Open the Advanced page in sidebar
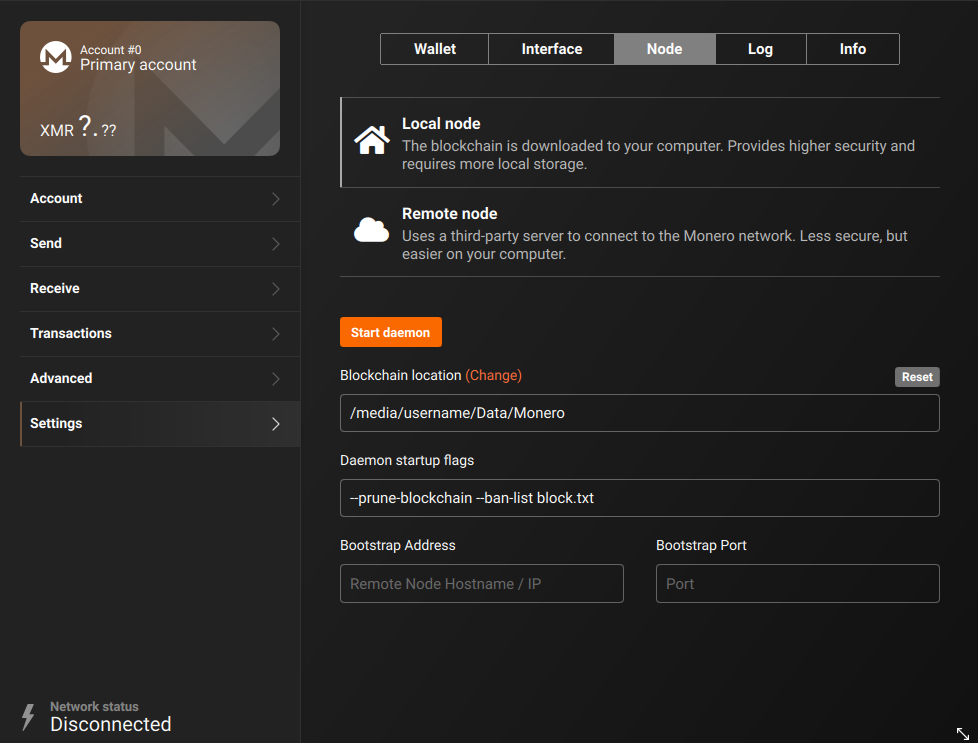The width and height of the screenshot is (978, 743). point(160,379)
